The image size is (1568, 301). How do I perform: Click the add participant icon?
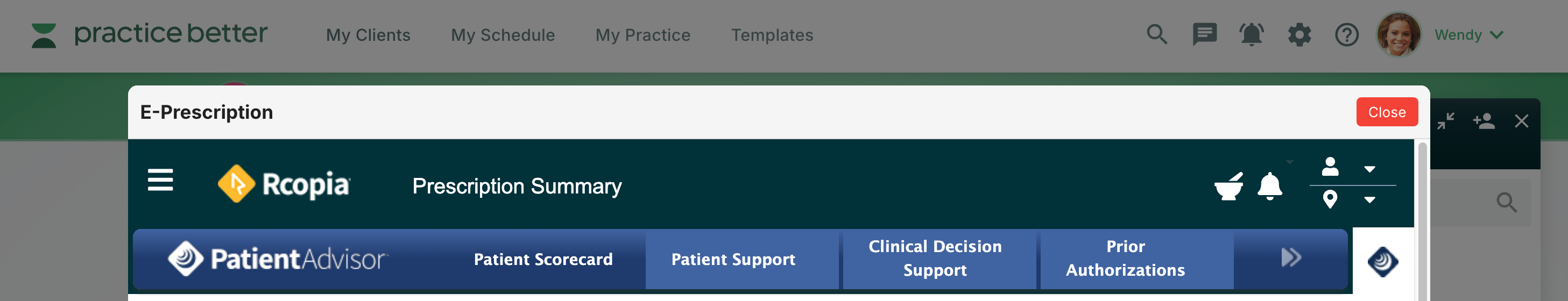(1484, 121)
